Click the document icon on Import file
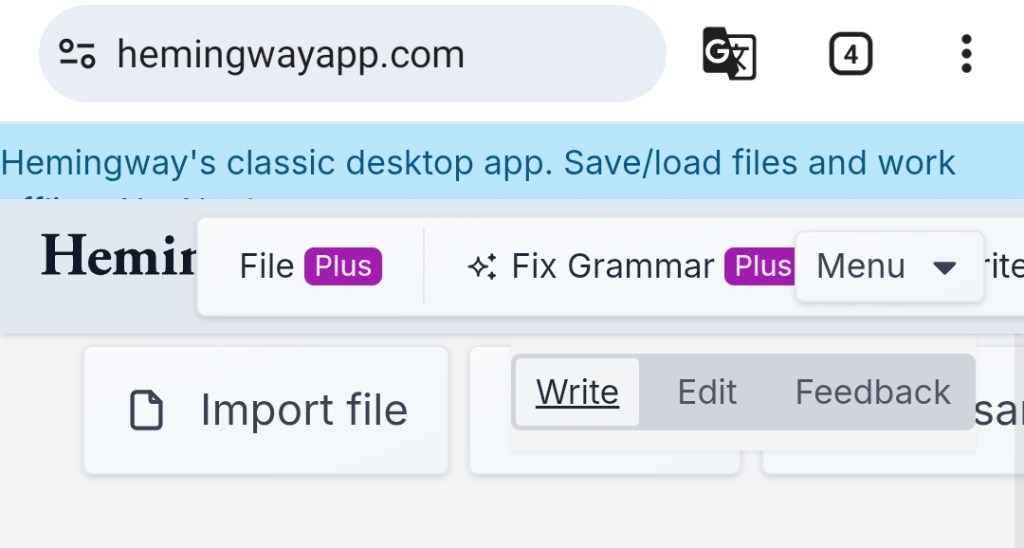This screenshot has height=548, width=1024. click(x=147, y=411)
